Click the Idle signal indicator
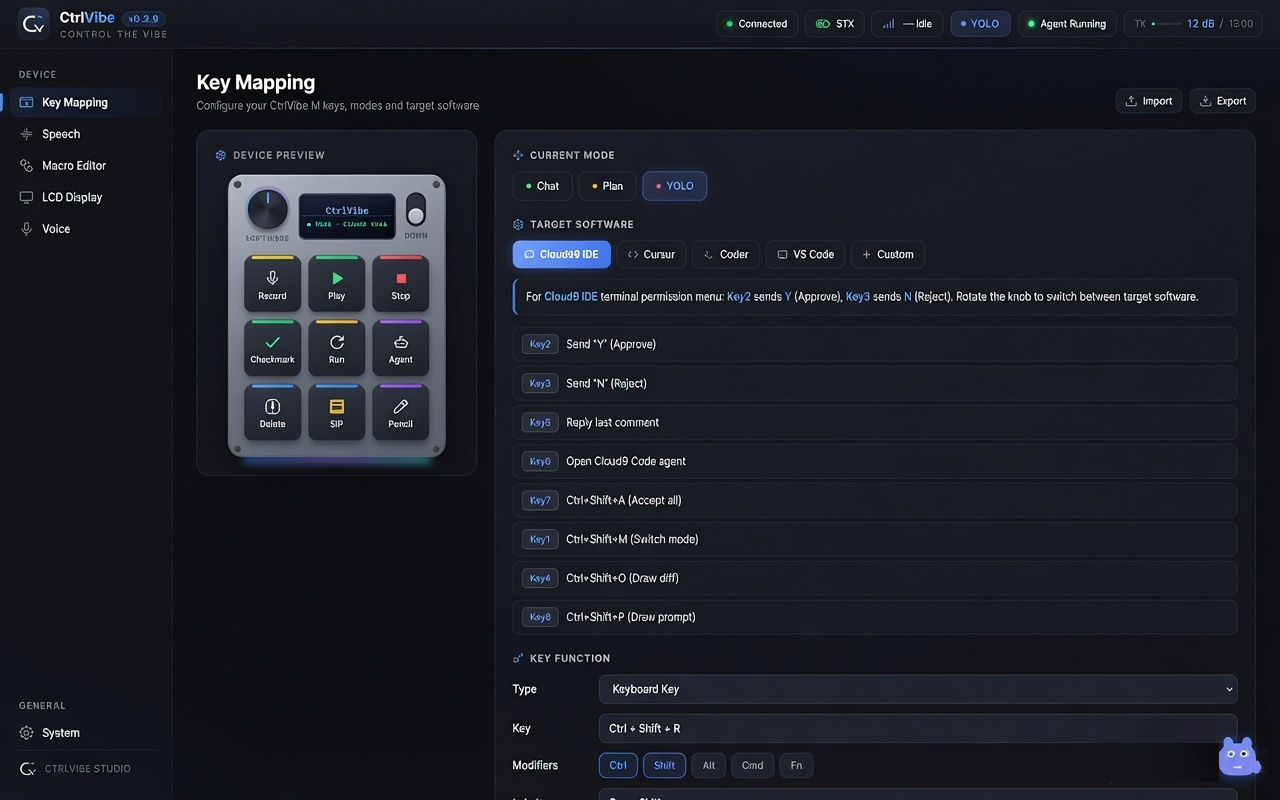 [908, 24]
